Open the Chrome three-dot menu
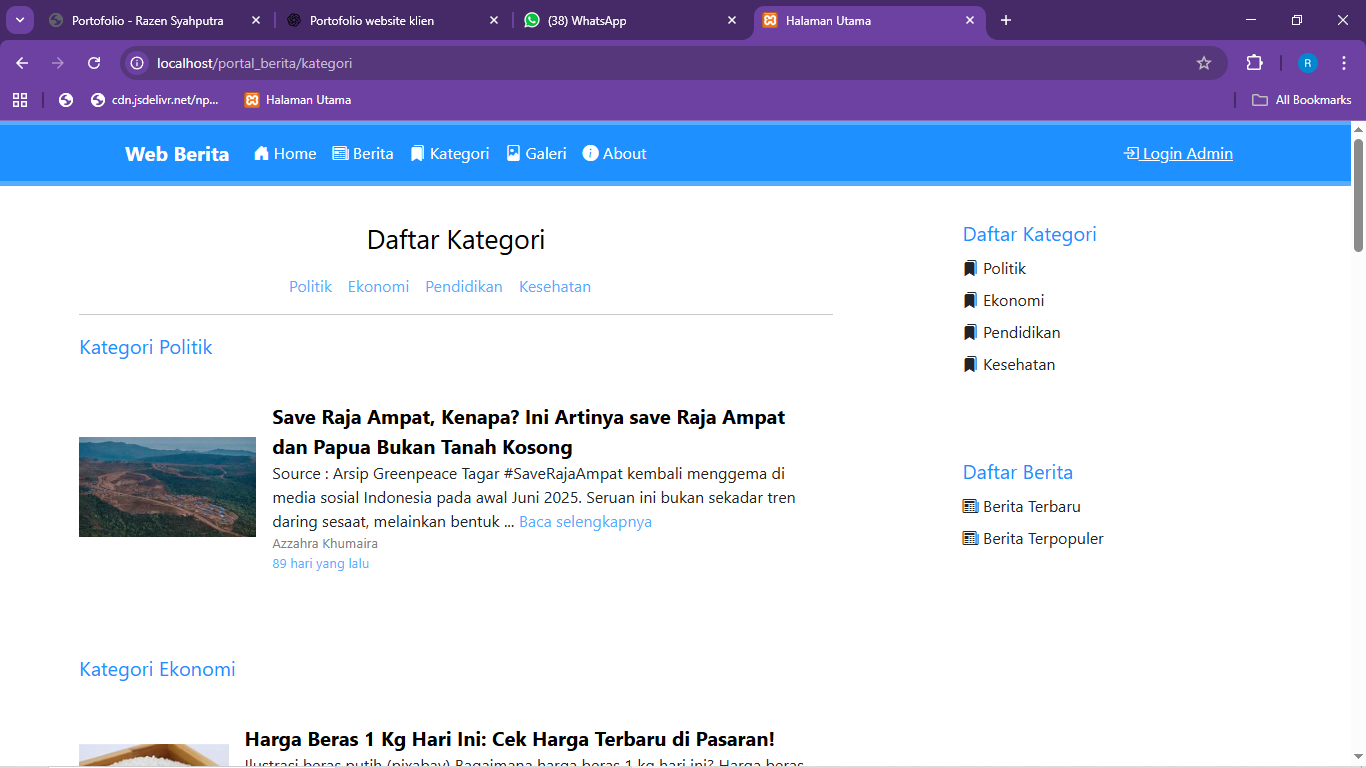Viewport: 1366px width, 768px height. (x=1344, y=62)
